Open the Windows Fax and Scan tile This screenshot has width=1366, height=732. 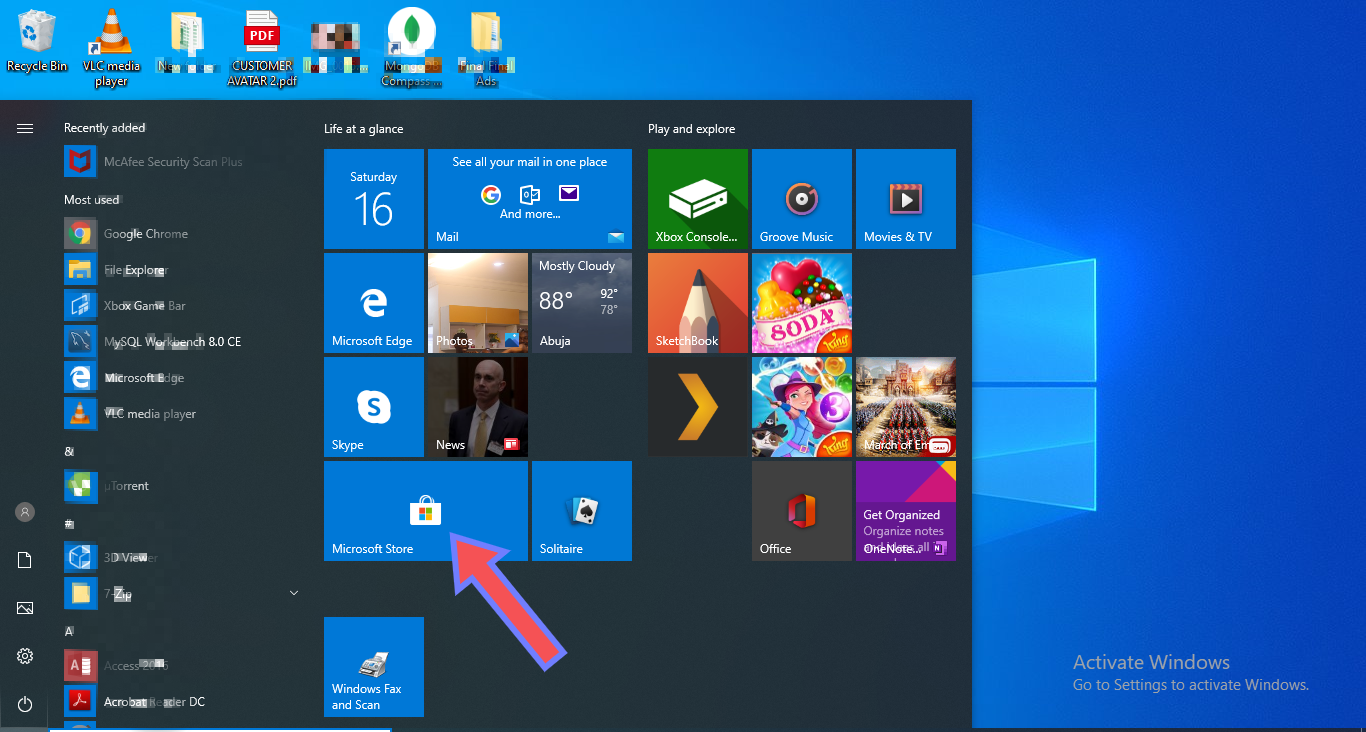pyautogui.click(x=374, y=667)
